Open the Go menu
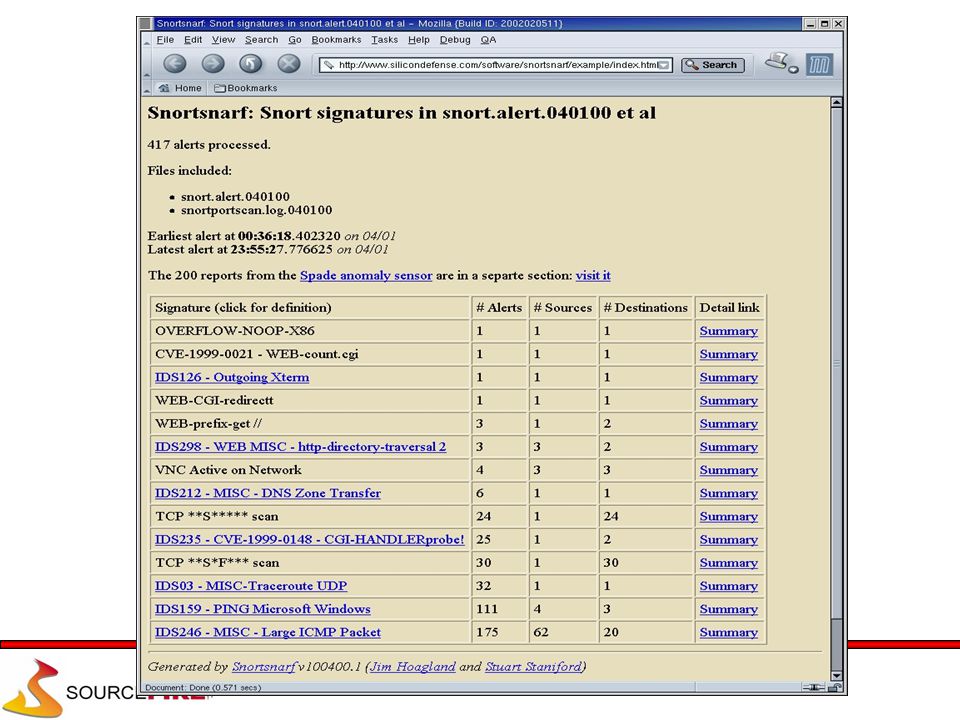The image size is (960, 720). (294, 40)
